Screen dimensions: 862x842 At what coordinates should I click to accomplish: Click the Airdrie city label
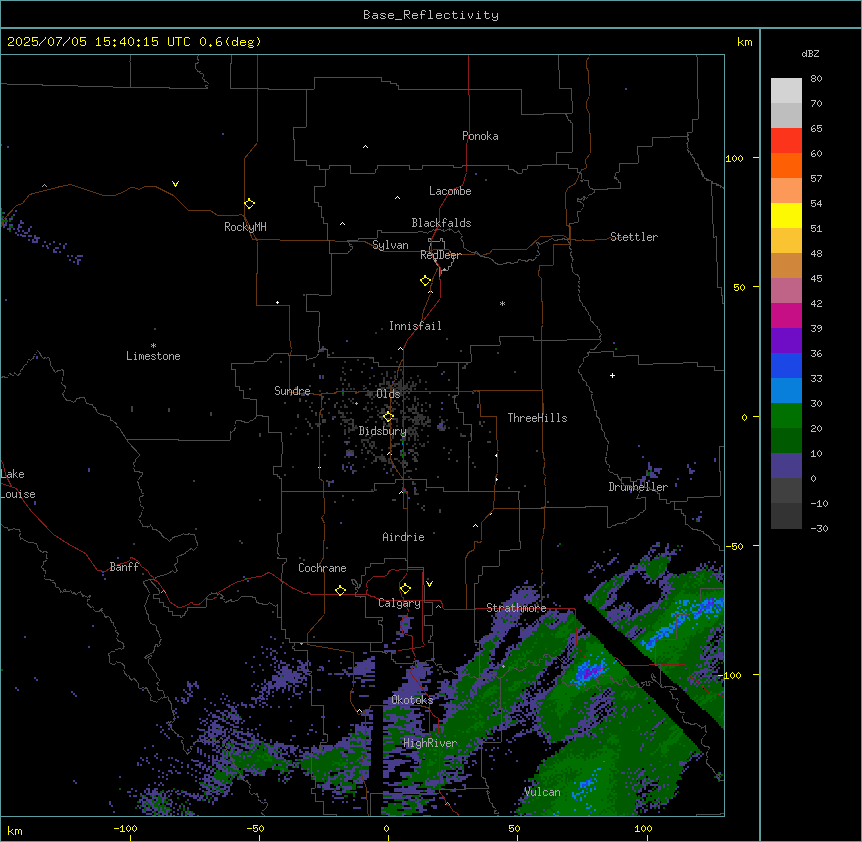pyautogui.click(x=403, y=537)
